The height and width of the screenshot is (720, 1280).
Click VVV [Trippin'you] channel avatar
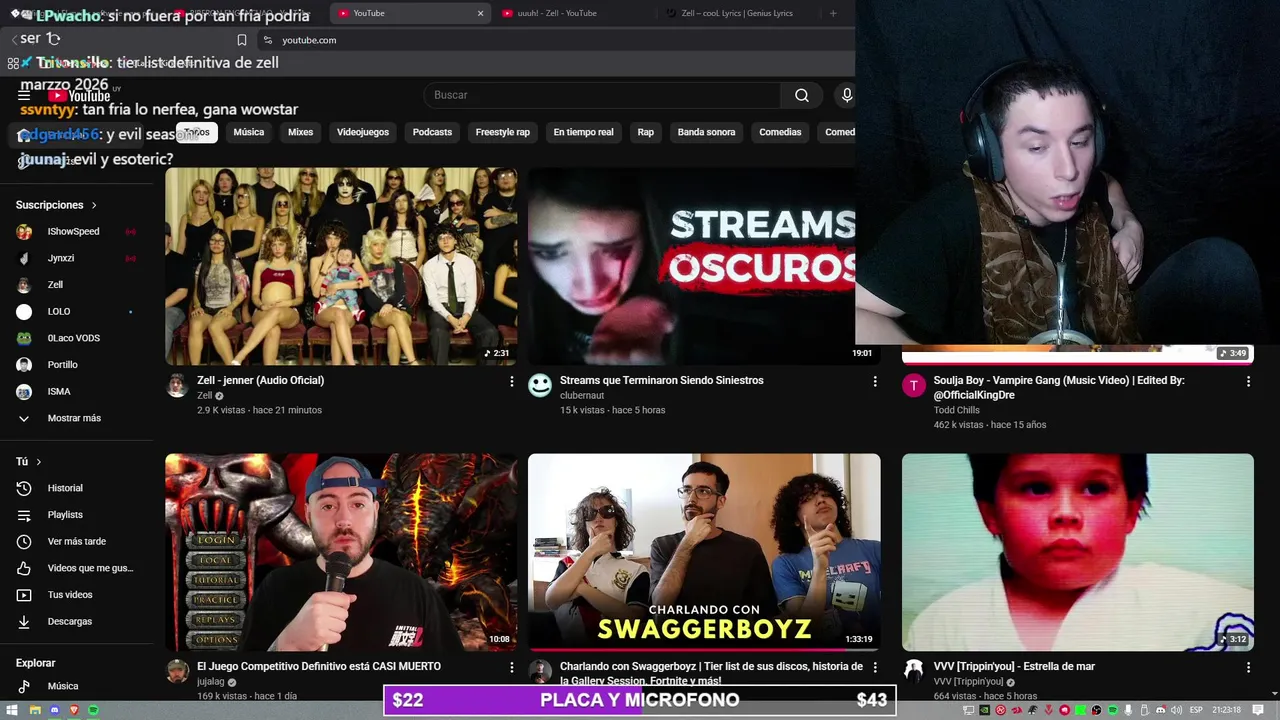(914, 671)
